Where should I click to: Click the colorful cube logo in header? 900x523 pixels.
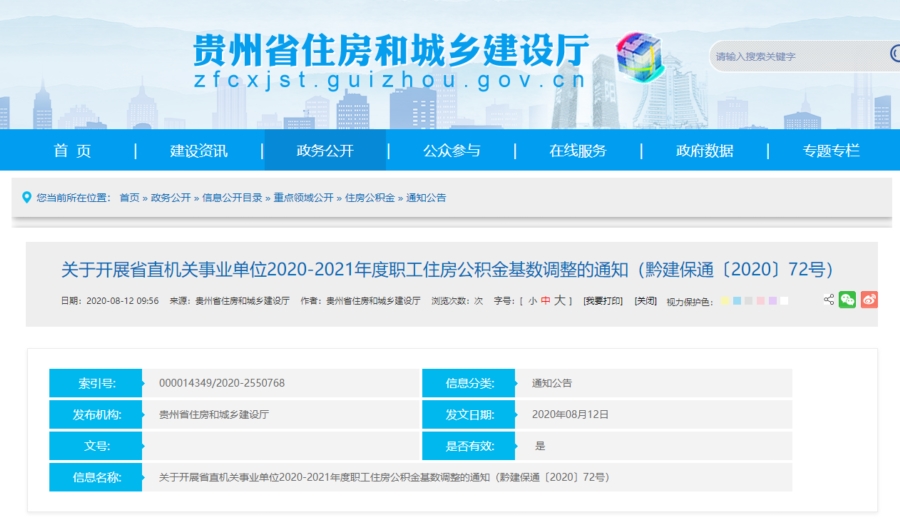(x=640, y=57)
